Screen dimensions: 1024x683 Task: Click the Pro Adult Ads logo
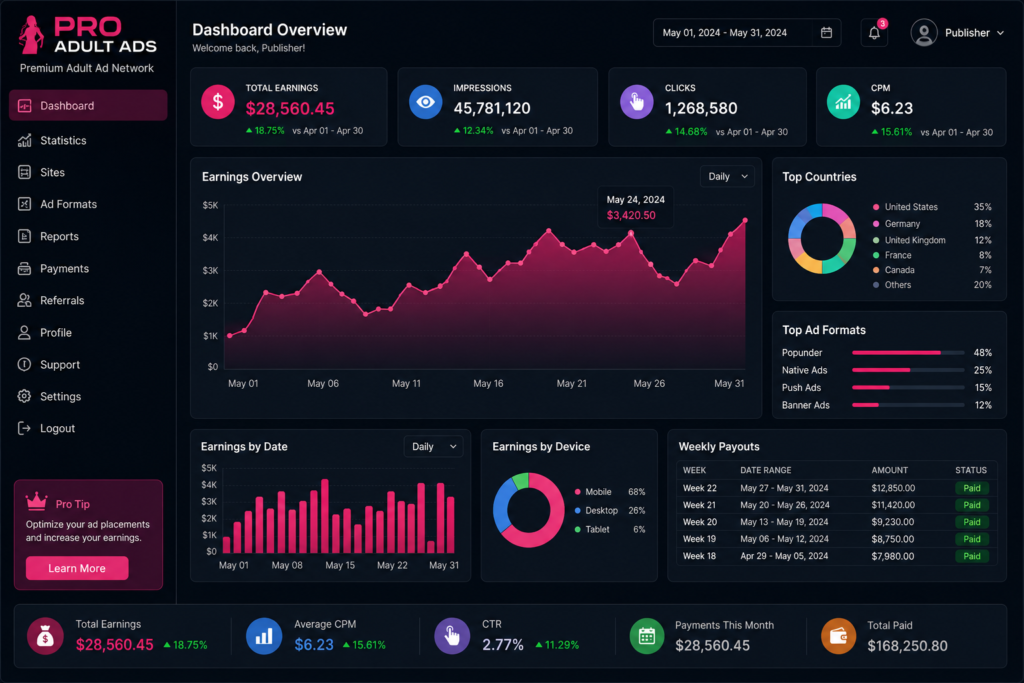88,35
